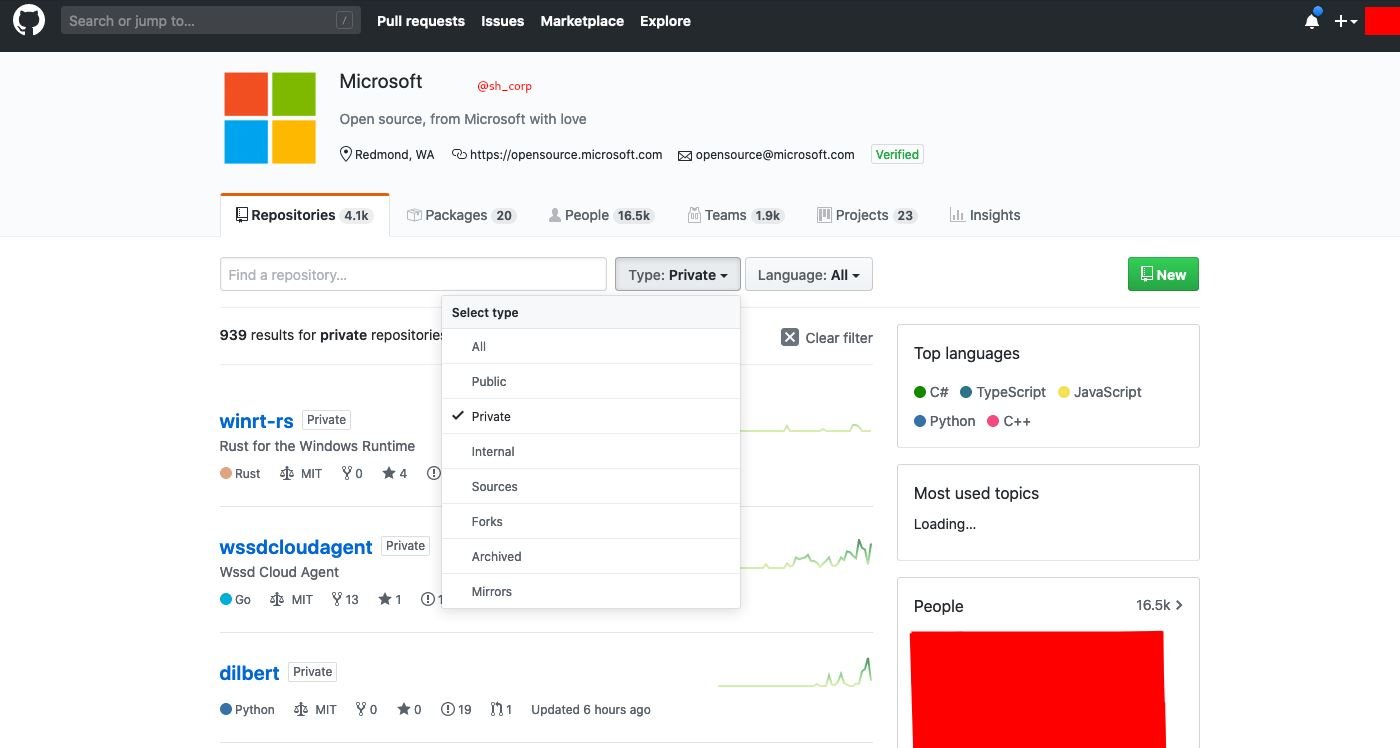
Task: Open the winrt-rs repository
Action: (256, 420)
